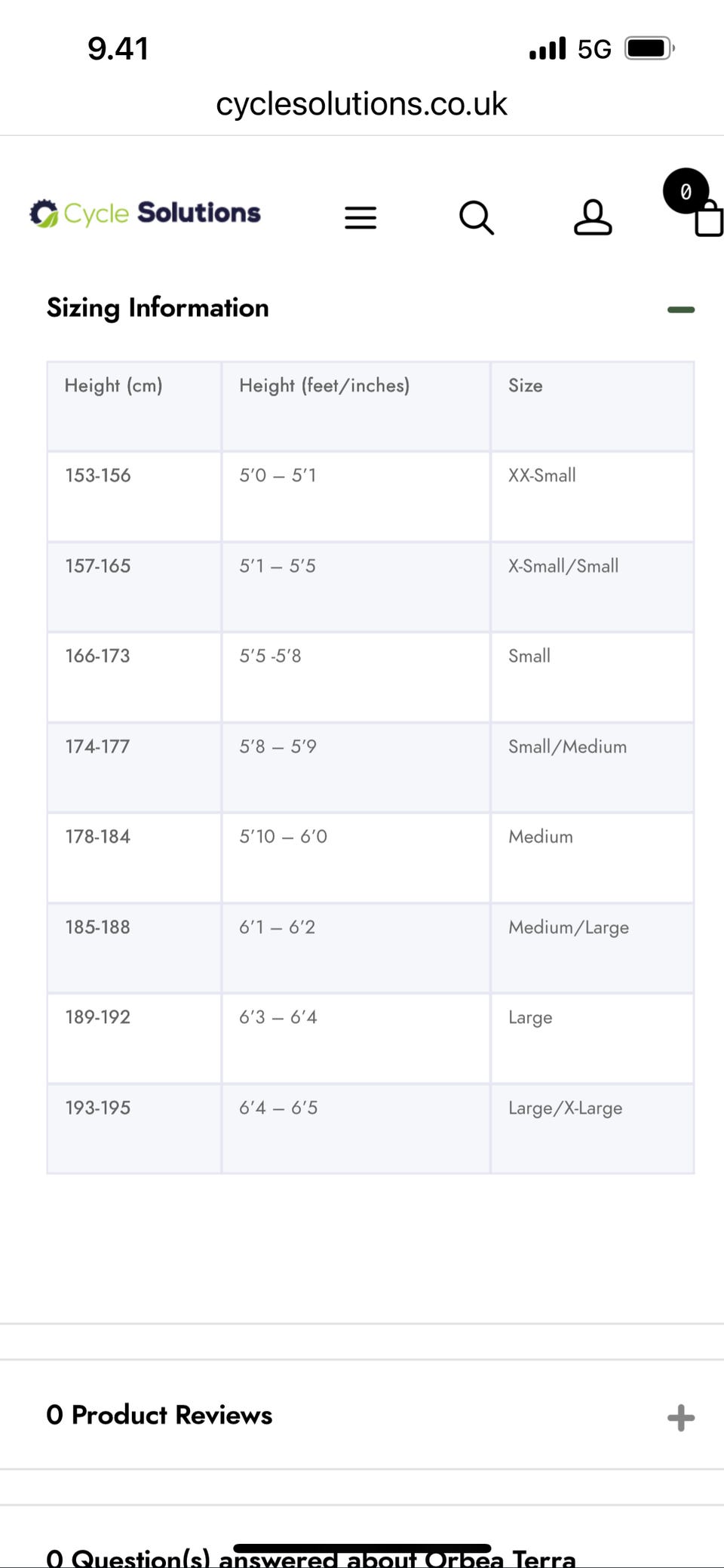Expand the 0 Product Reviews section
Image resolution: width=724 pixels, height=1568 pixels.
(x=680, y=1417)
